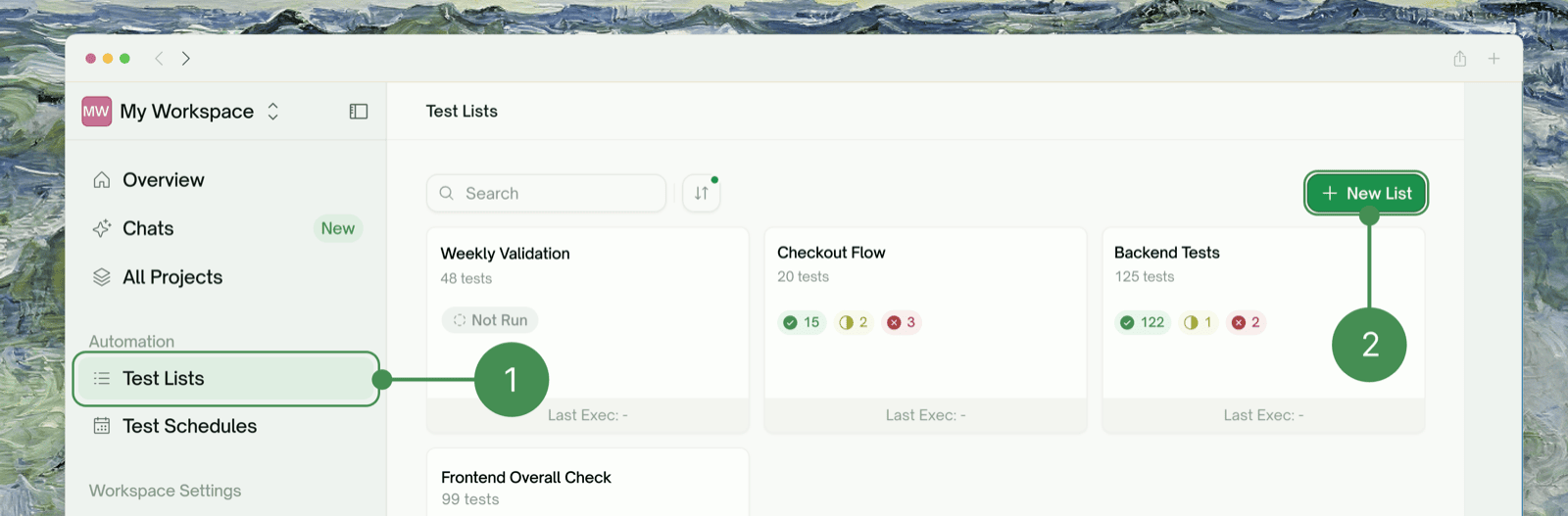Focus the Search input field
1568x516 pixels.
546,193
